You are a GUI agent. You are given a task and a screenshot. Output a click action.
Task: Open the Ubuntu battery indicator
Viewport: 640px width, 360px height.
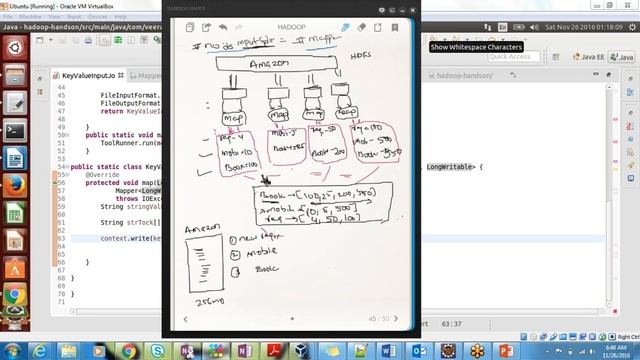pos(519,27)
